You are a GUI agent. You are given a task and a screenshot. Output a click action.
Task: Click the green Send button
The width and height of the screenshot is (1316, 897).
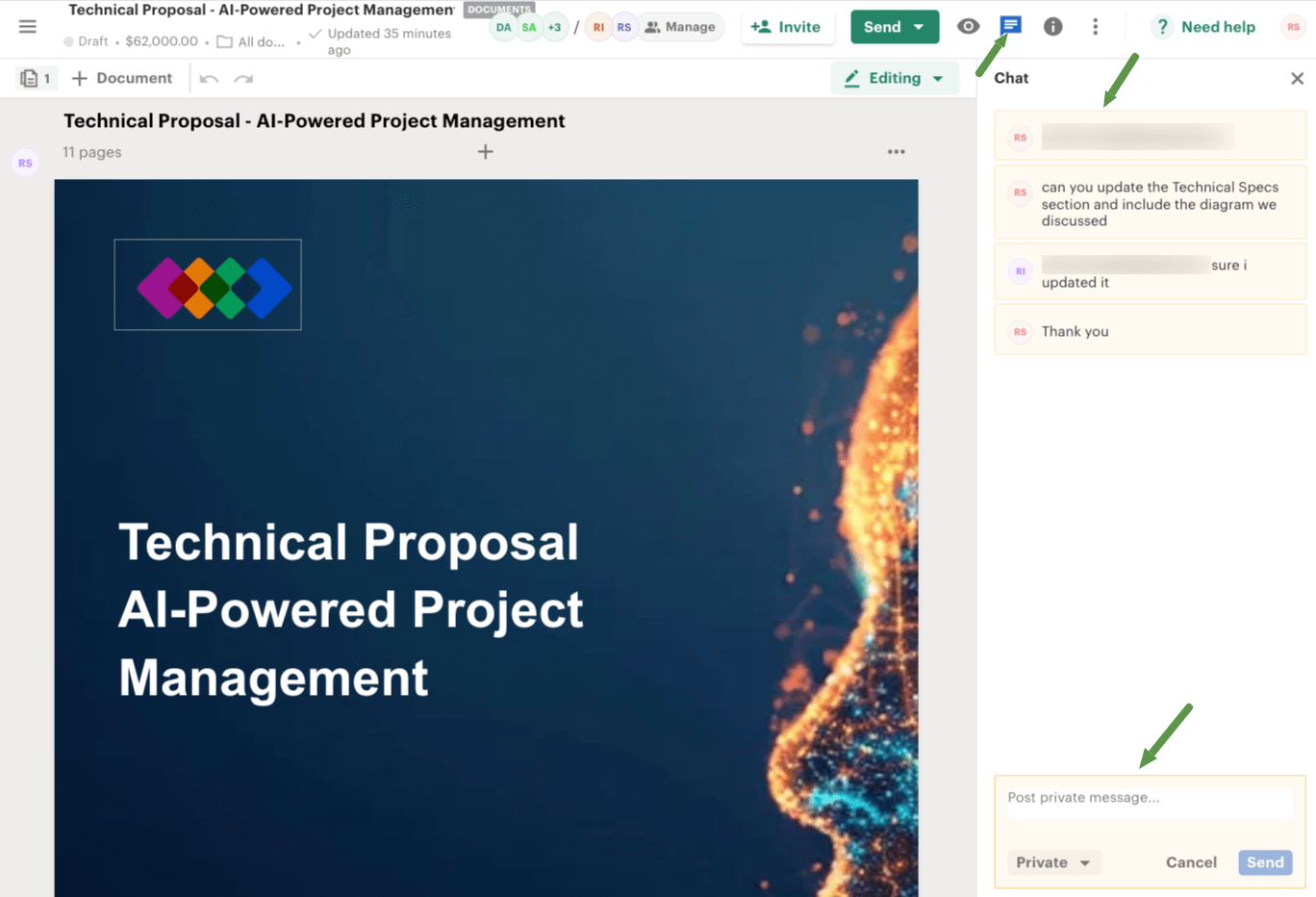pyautogui.click(x=882, y=27)
